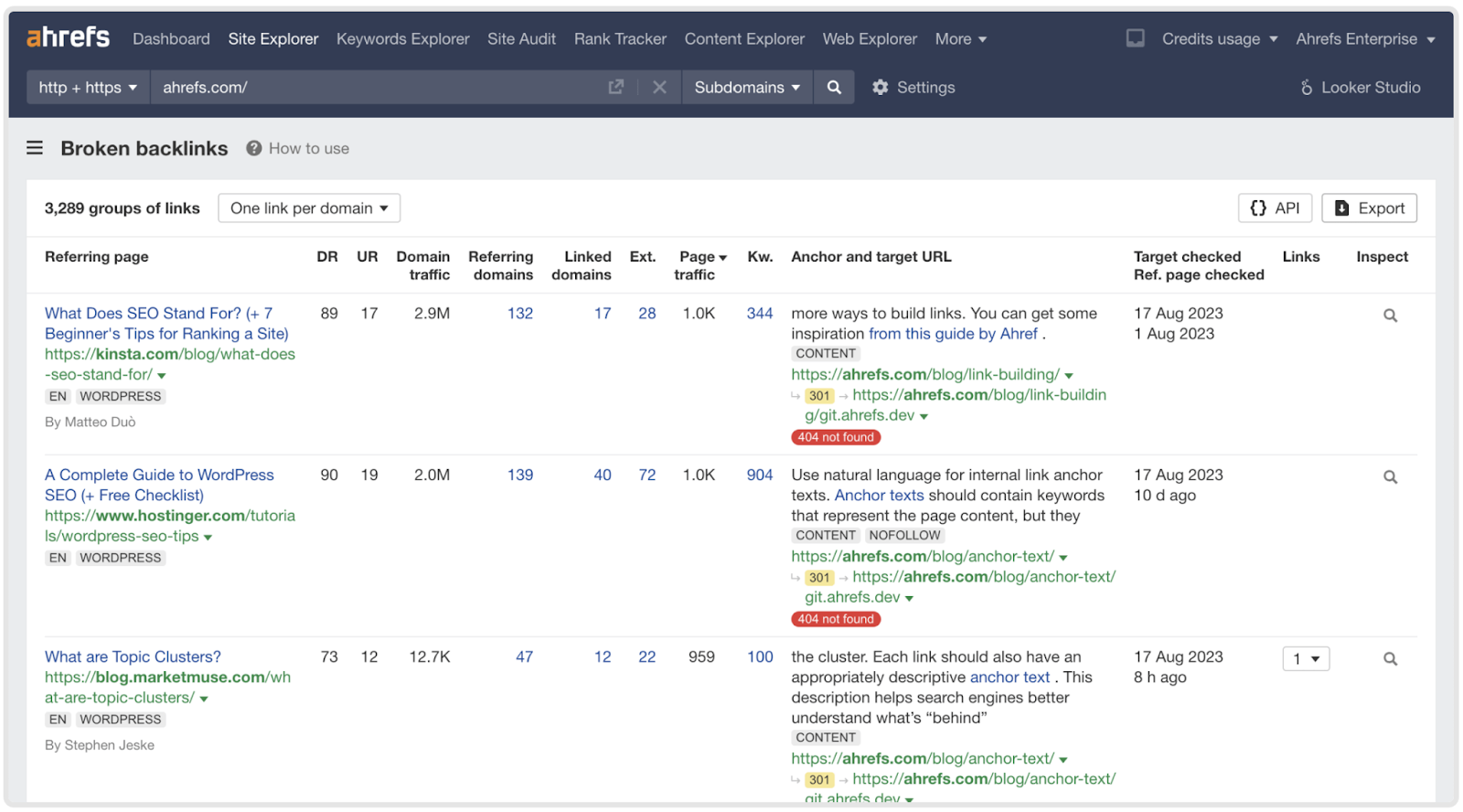
Task: Clear the URL field with X
Action: pyautogui.click(x=659, y=87)
